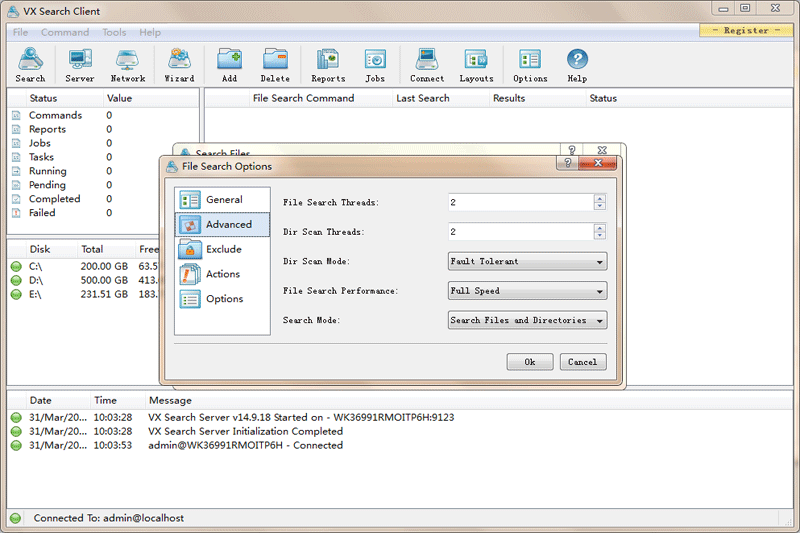Click the Connect toolbar icon

pyautogui.click(x=427, y=65)
